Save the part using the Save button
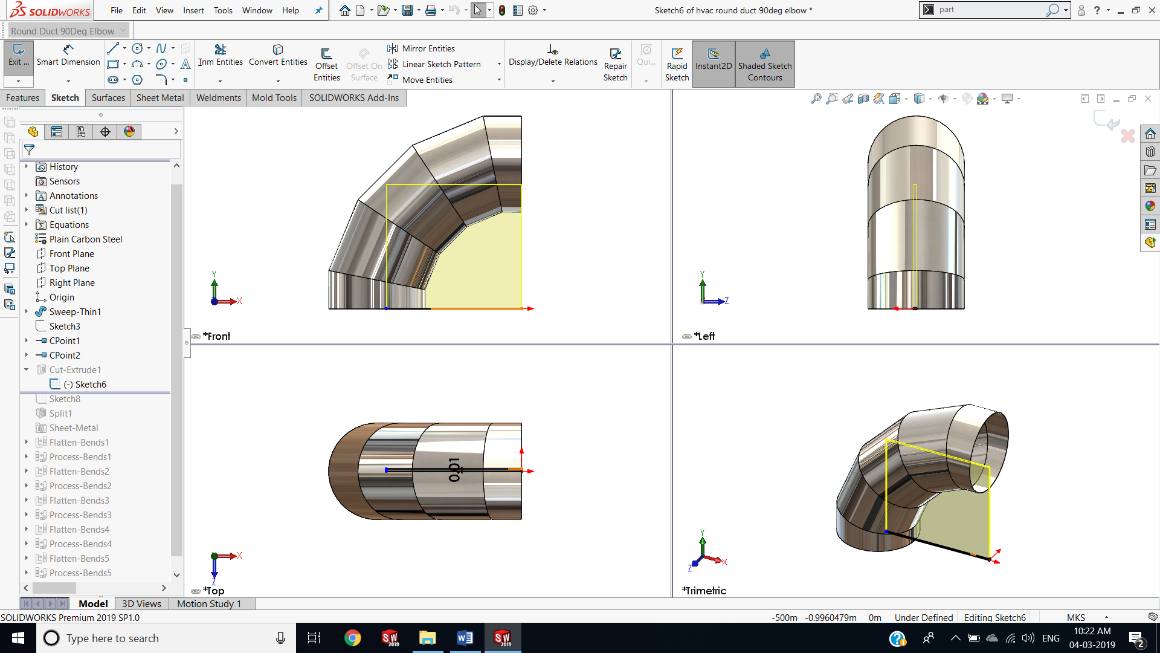 pos(407,9)
